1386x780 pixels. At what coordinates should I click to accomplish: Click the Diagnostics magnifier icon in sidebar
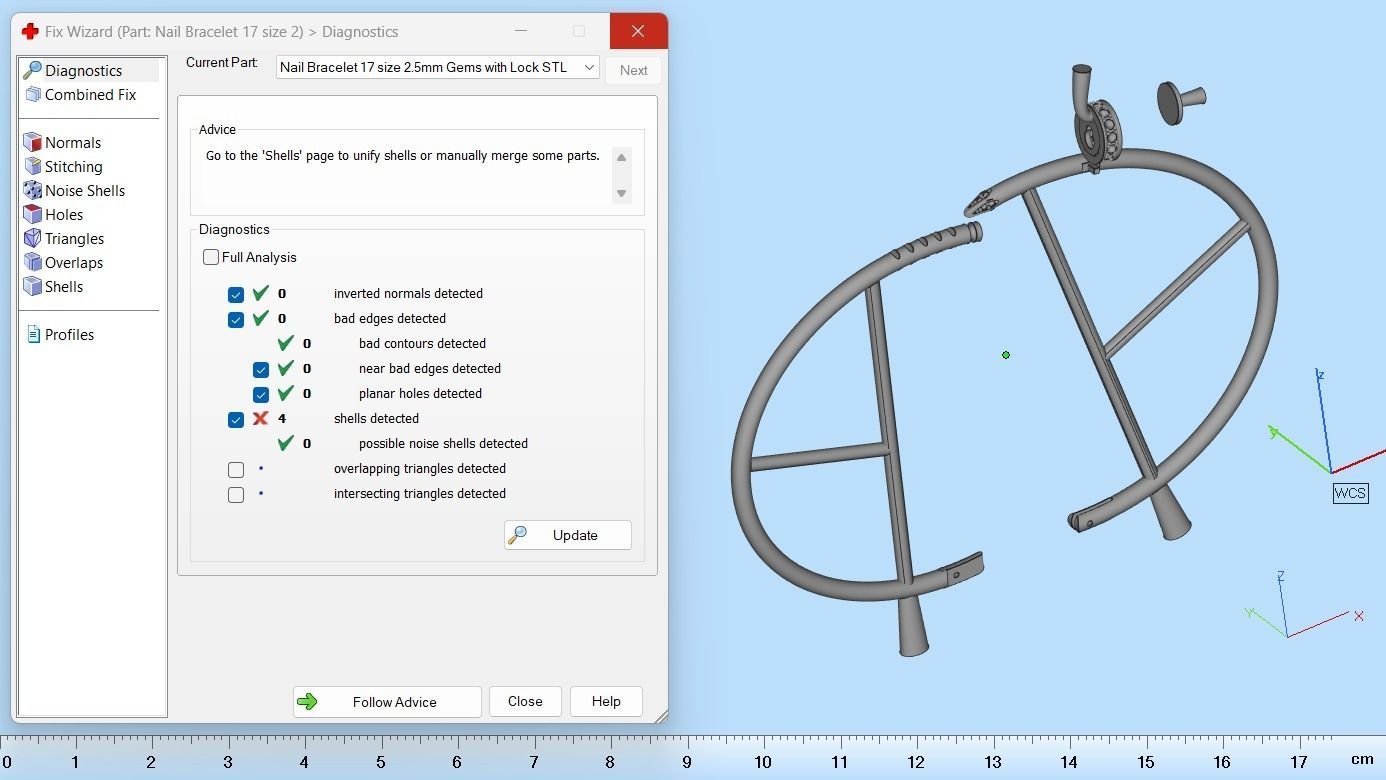pos(32,70)
